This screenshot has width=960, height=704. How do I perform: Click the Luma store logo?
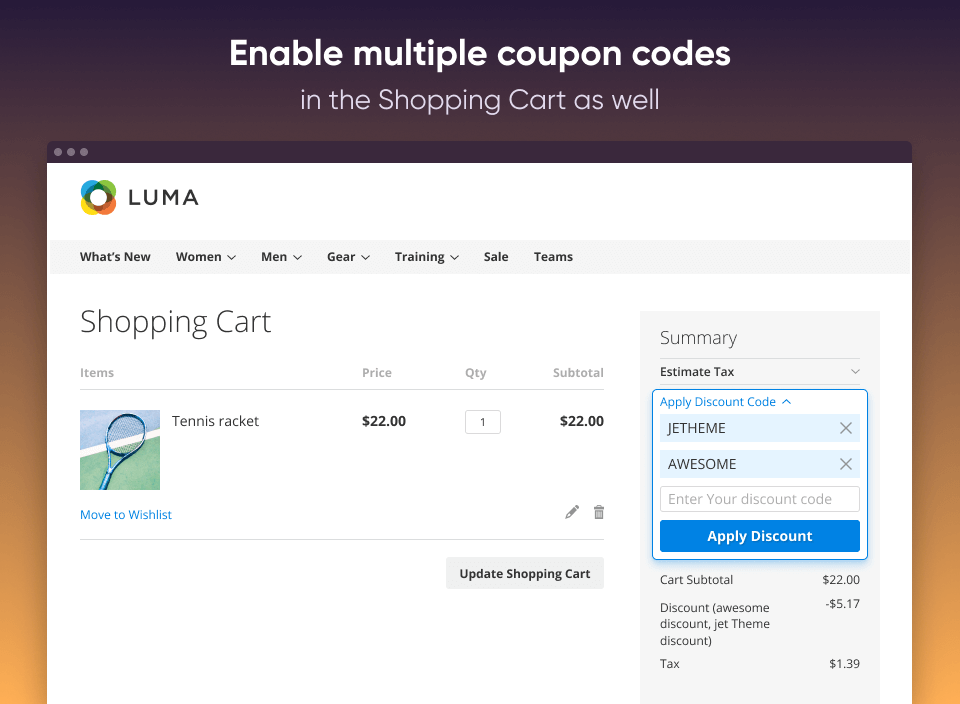pyautogui.click(x=139, y=197)
